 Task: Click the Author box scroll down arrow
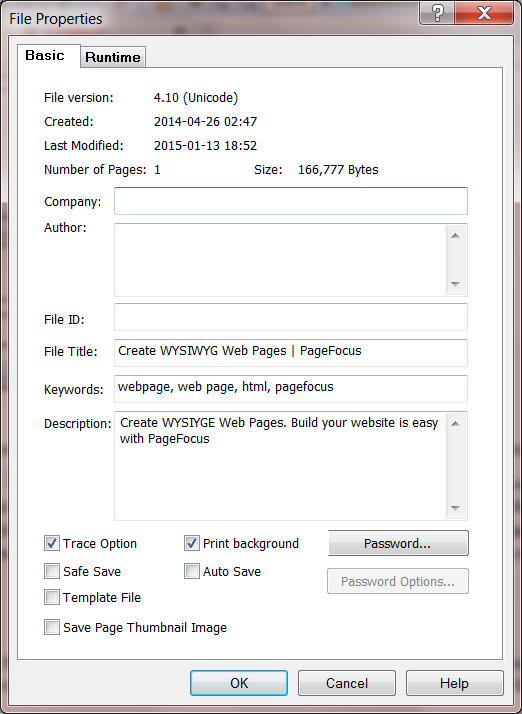[x=455, y=284]
